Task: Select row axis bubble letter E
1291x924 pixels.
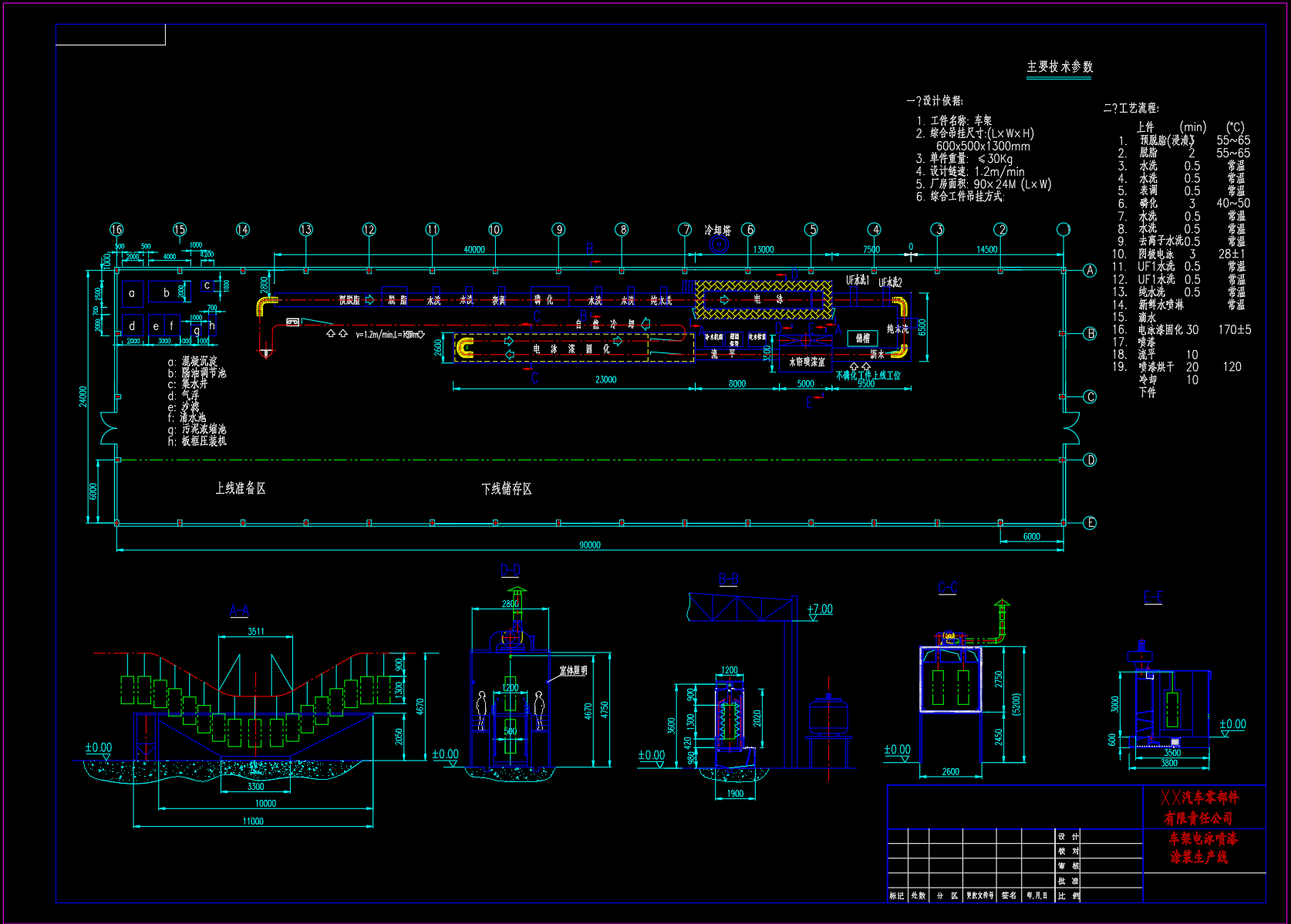Action: [x=1090, y=523]
